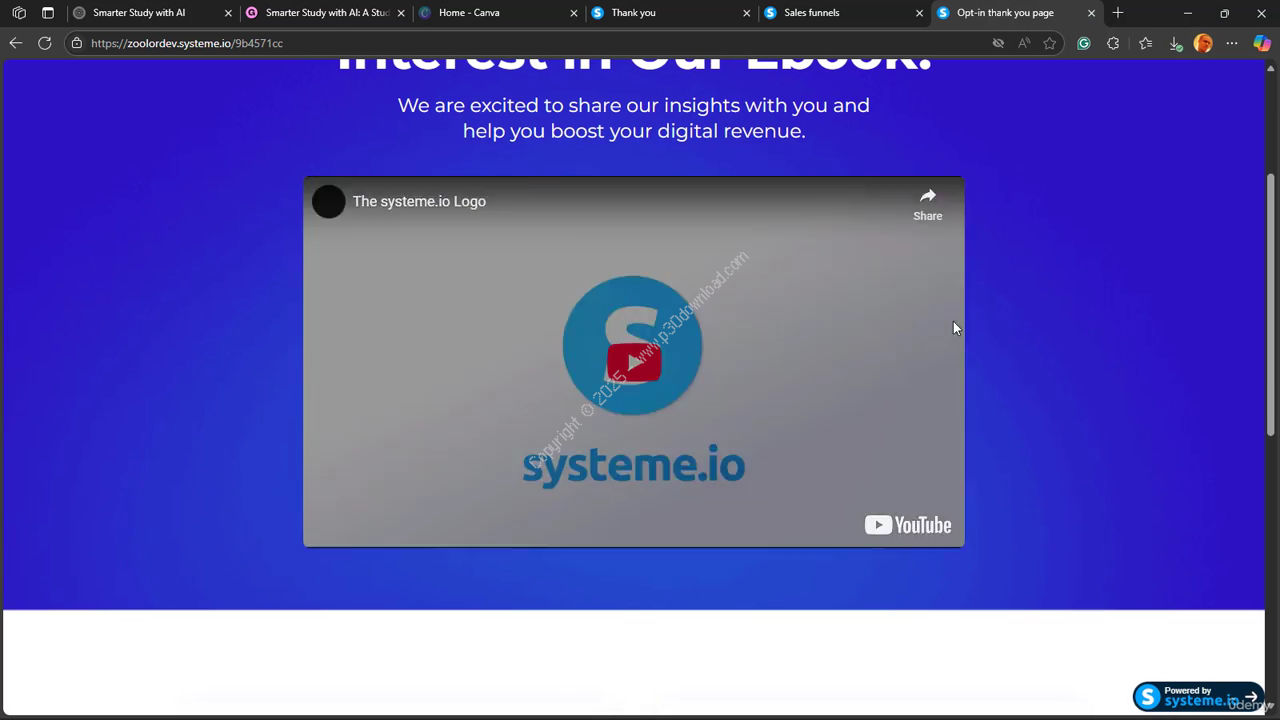Open a new browser tab
Screen dimensions: 1280x720
pos(1118,13)
